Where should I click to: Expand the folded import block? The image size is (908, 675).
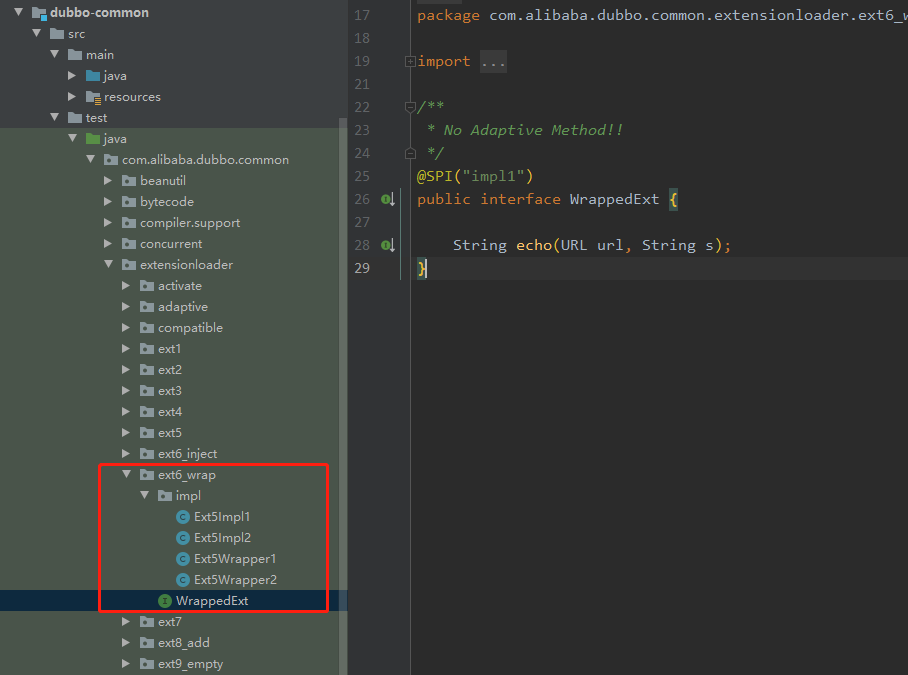(410, 61)
